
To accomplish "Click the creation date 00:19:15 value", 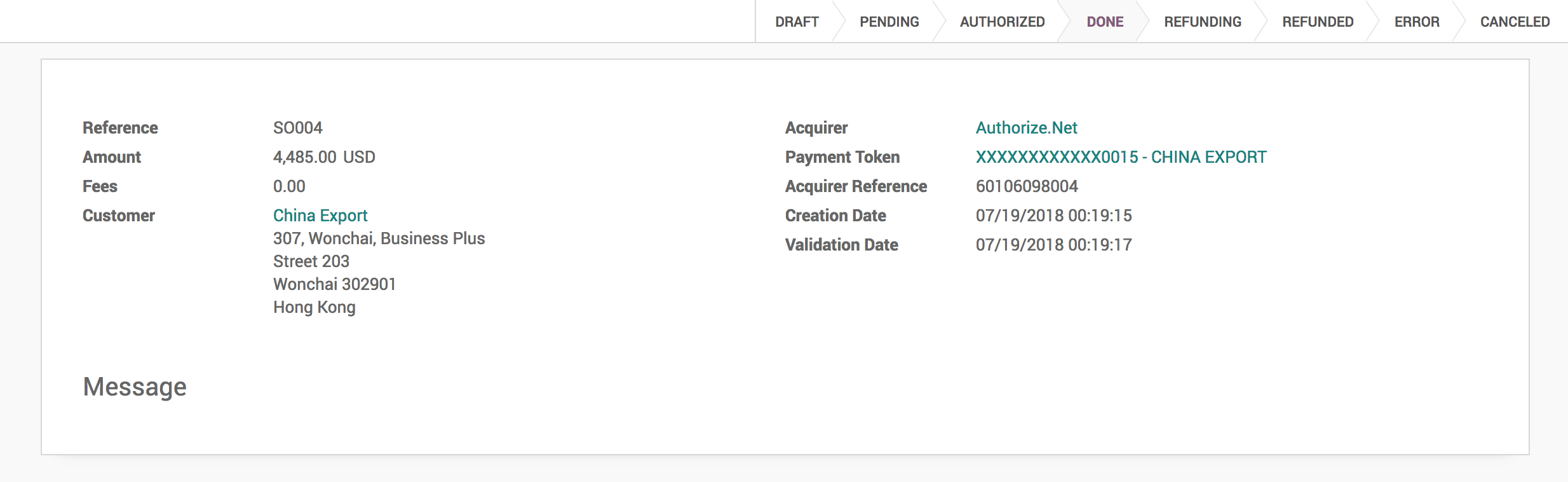I will click(x=1053, y=216).
